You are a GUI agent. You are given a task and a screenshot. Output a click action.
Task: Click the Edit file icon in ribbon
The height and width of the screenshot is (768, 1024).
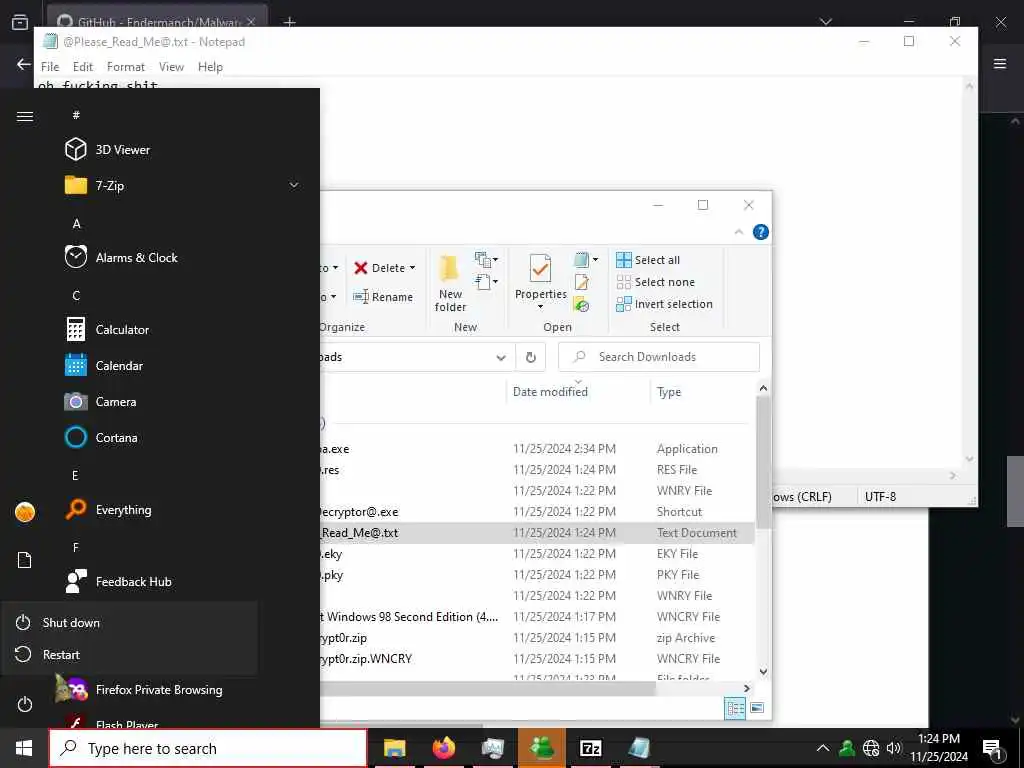pyautogui.click(x=581, y=282)
